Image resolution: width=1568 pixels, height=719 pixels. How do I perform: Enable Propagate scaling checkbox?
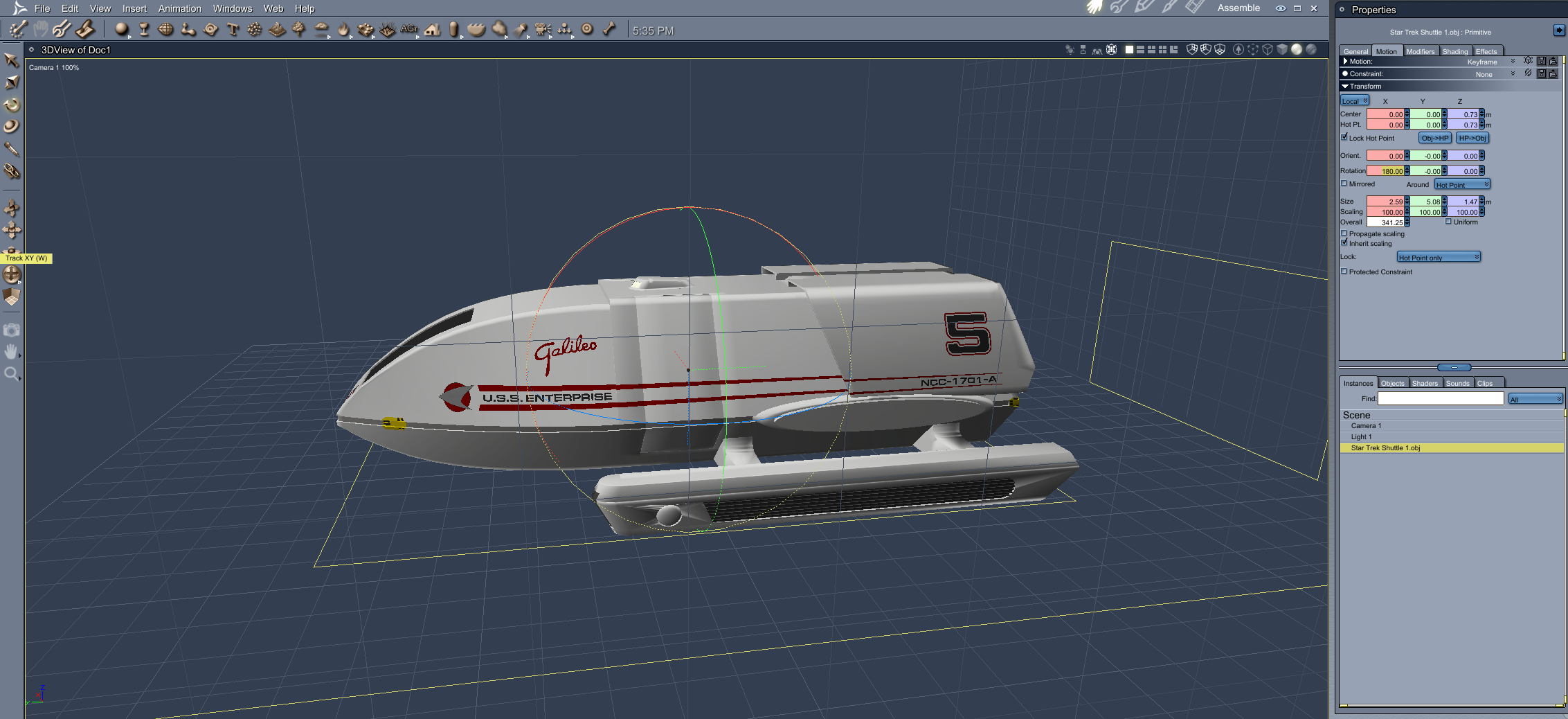(x=1344, y=233)
